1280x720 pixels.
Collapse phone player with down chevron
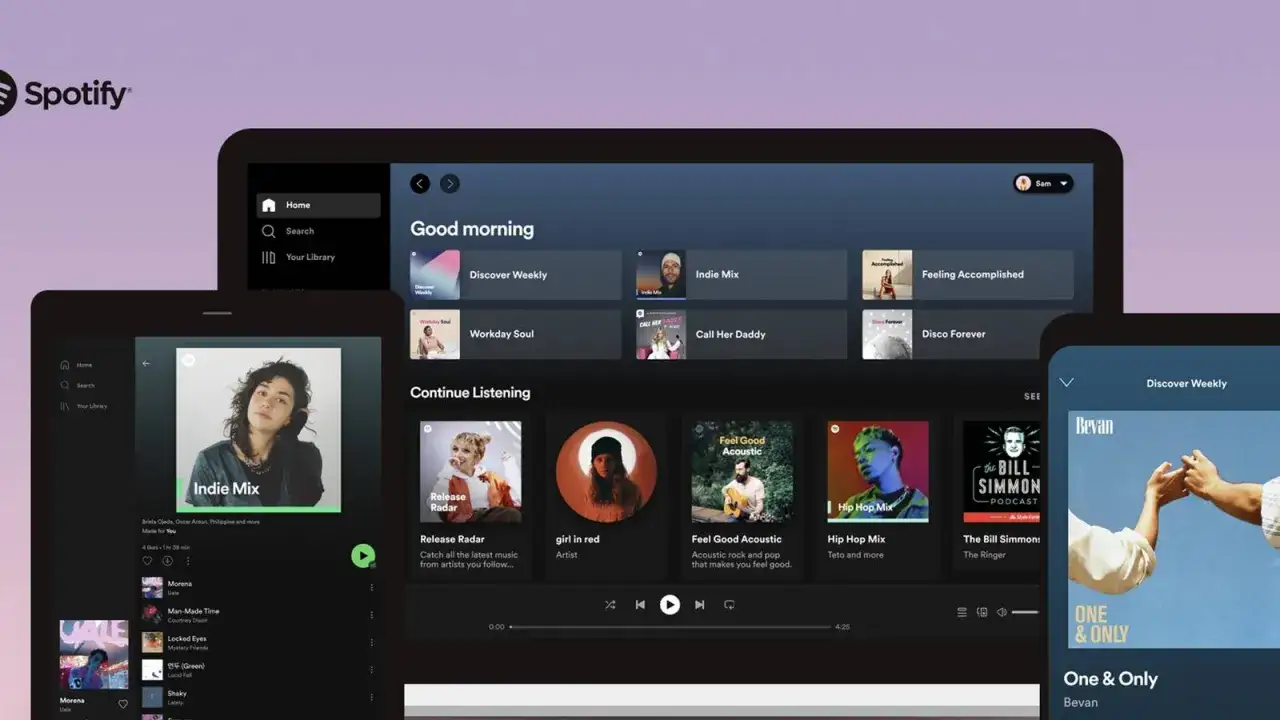coord(1067,383)
